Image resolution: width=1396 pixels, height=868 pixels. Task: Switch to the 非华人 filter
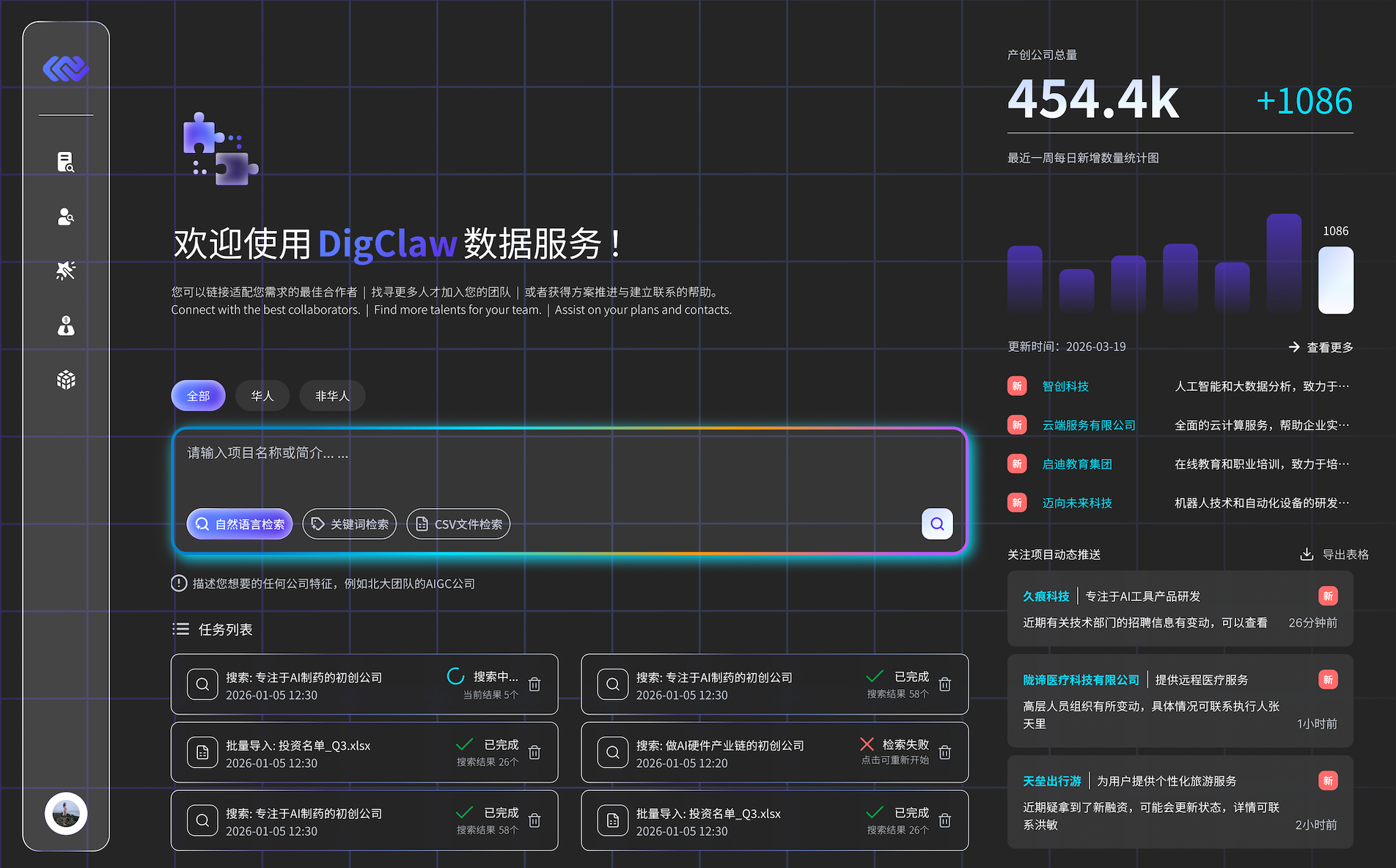tap(332, 396)
